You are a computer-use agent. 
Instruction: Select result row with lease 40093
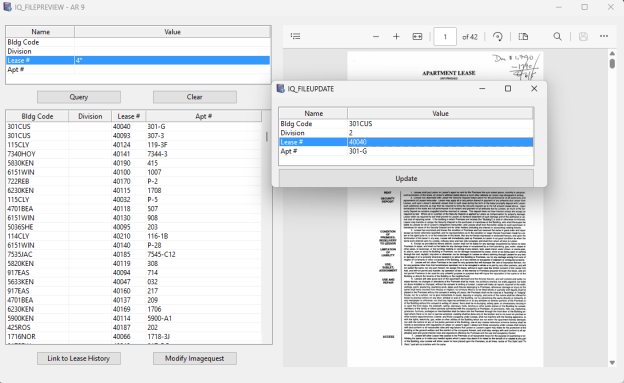134,136
